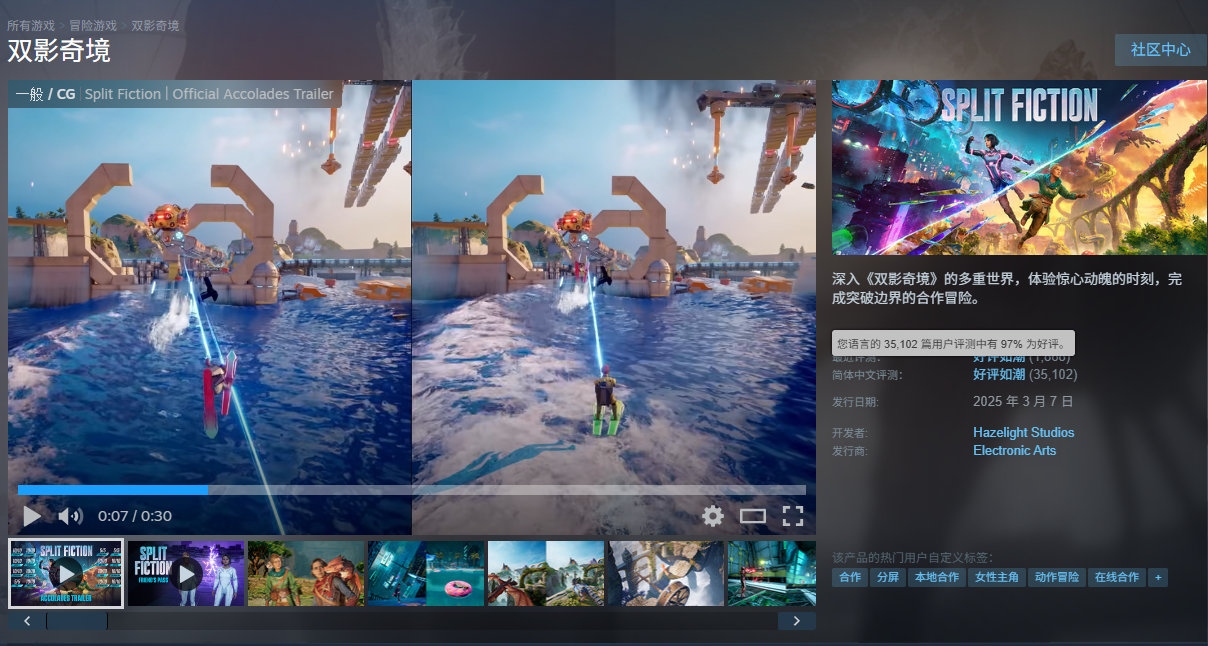This screenshot has width=1208, height=646.
Task: Click the Split Fiction header capsule image
Action: [x=1019, y=167]
